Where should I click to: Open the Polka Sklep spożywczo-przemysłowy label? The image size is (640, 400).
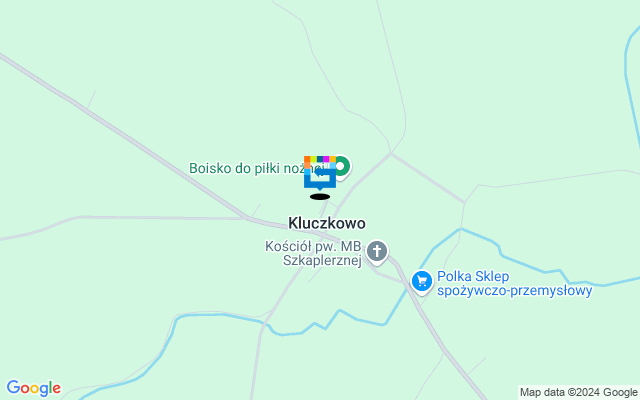coord(514,284)
